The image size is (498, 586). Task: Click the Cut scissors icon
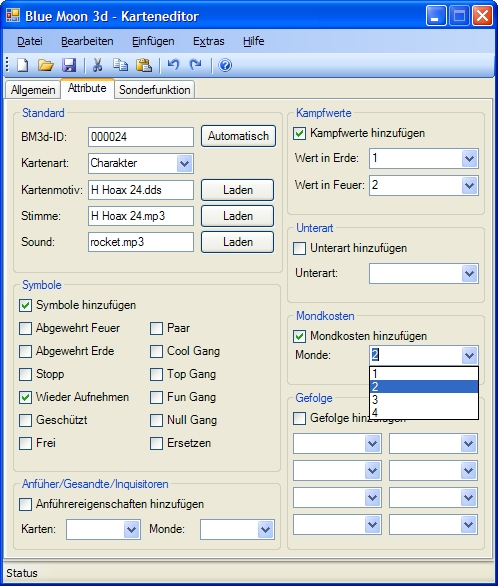click(x=98, y=65)
